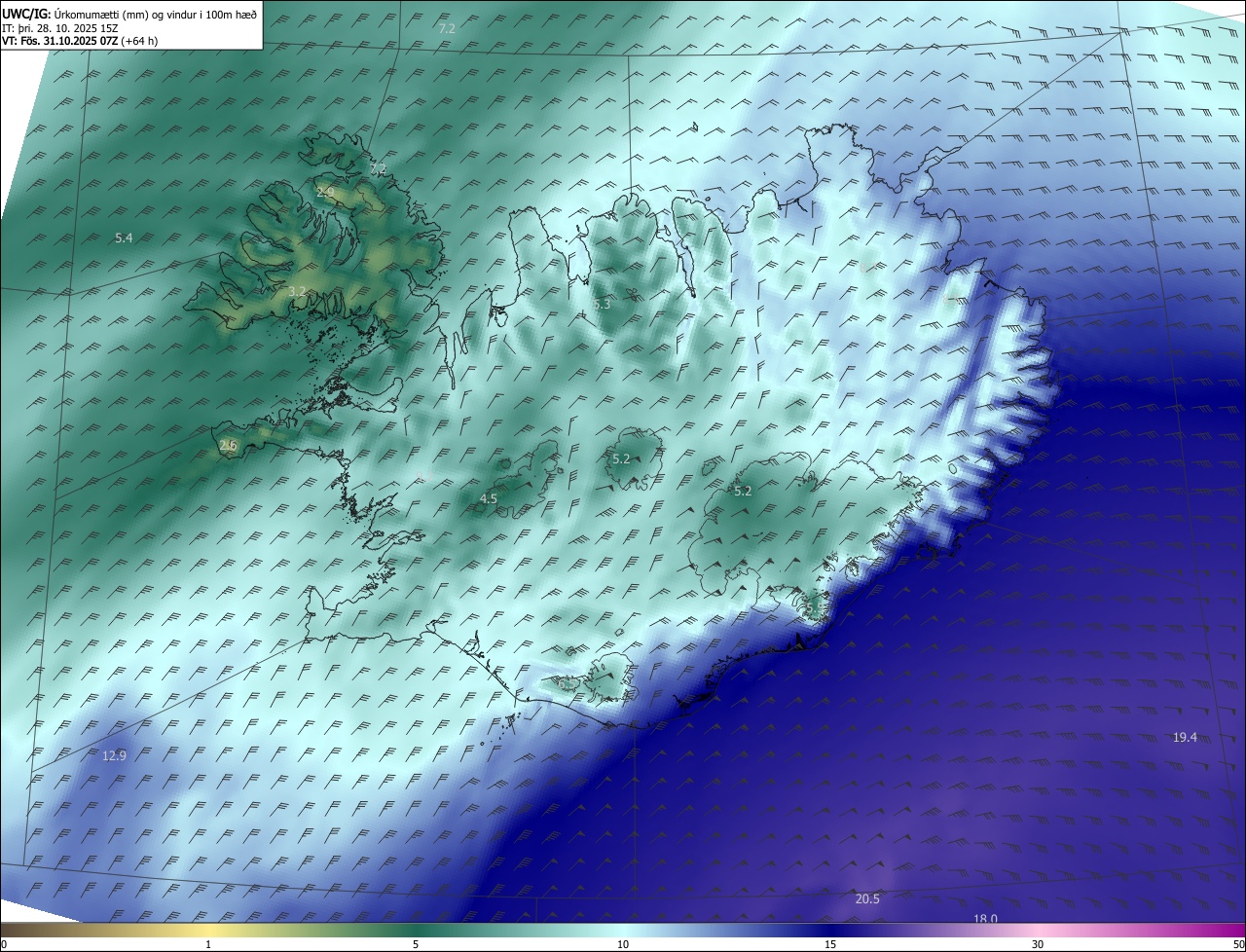Click the 19.4 value southeast of Iceland
This screenshot has height=952, width=1246.
tap(1185, 738)
